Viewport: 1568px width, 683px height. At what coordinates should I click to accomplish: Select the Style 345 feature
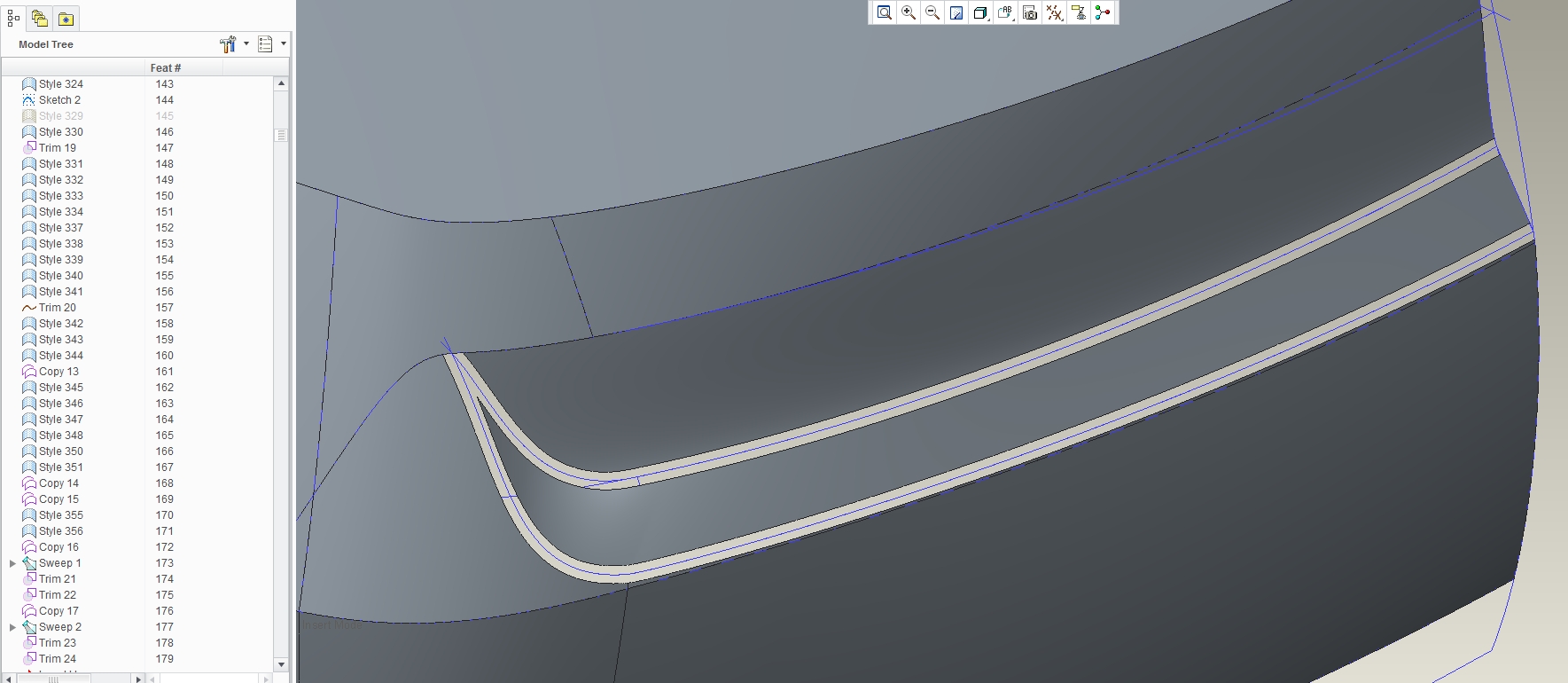tap(61, 388)
